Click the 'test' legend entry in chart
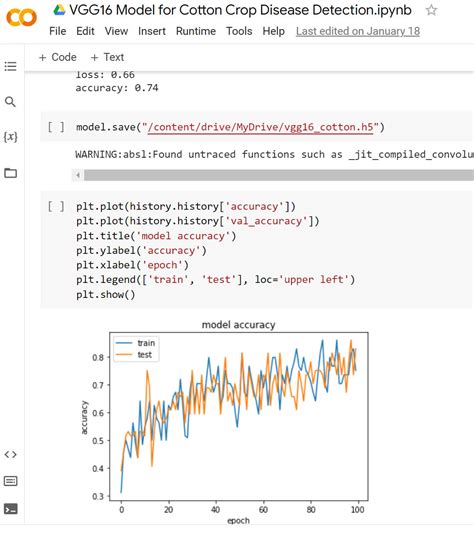 [x=134, y=355]
